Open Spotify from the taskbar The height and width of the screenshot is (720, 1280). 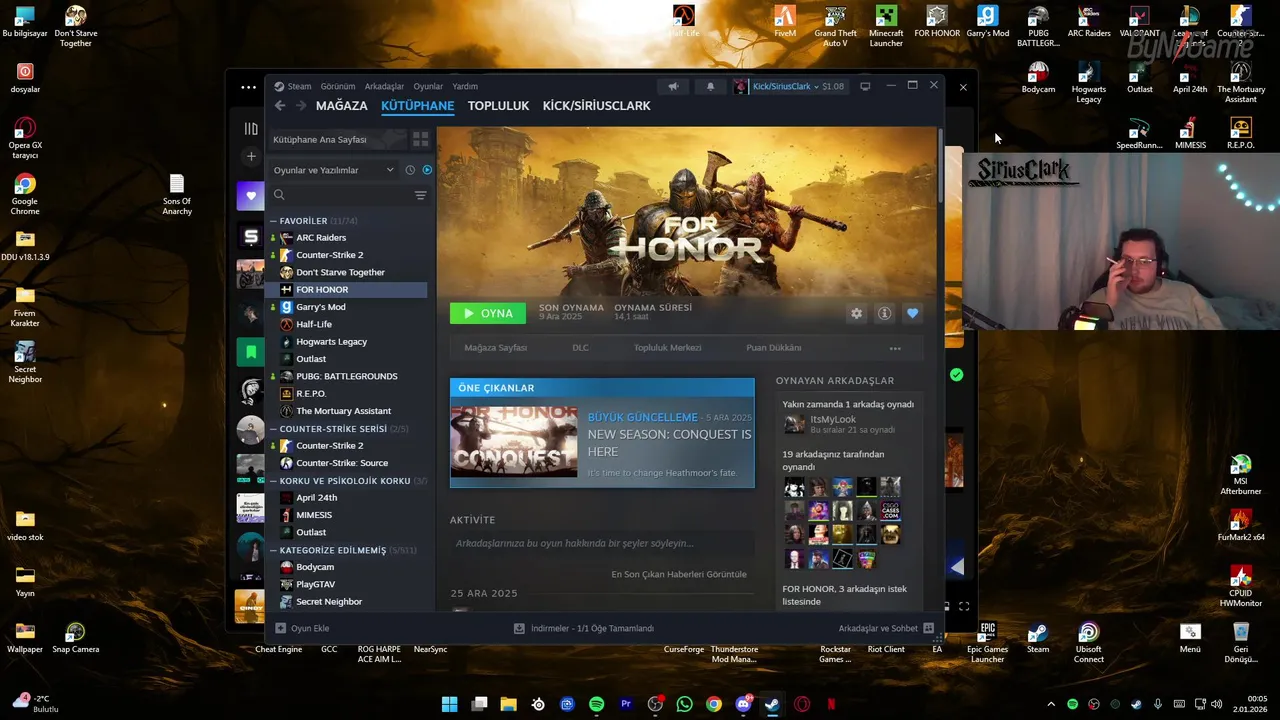pyautogui.click(x=596, y=704)
